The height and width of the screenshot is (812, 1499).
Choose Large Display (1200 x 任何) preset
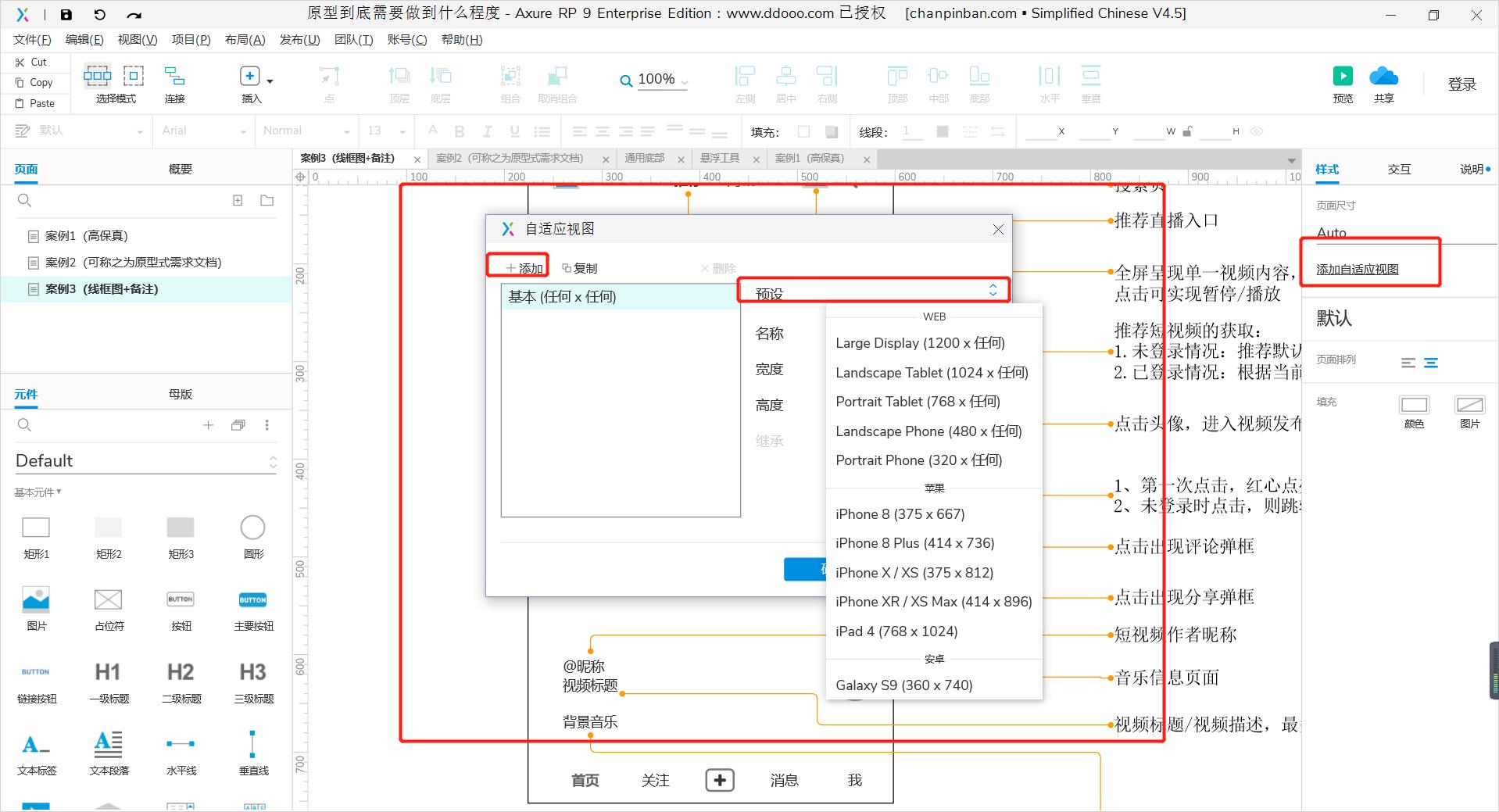tap(920, 343)
